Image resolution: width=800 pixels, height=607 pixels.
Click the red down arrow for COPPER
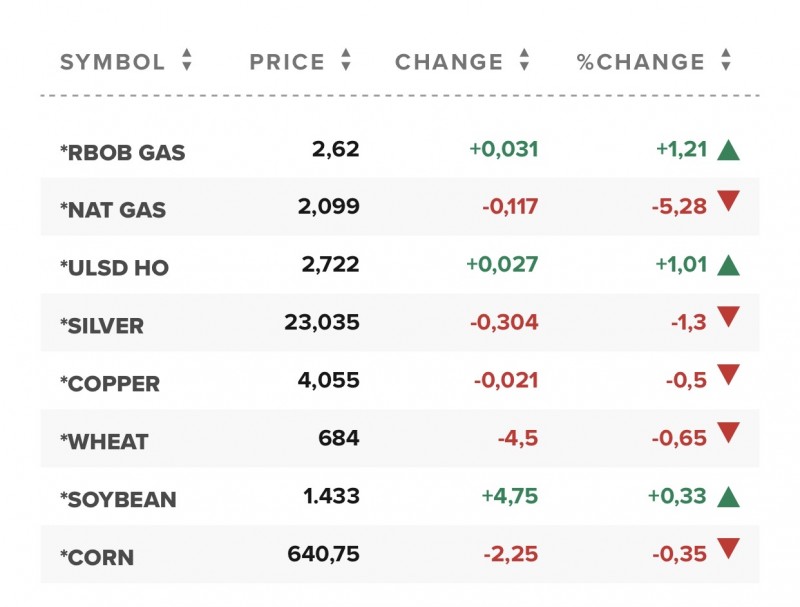pyautogui.click(x=728, y=376)
